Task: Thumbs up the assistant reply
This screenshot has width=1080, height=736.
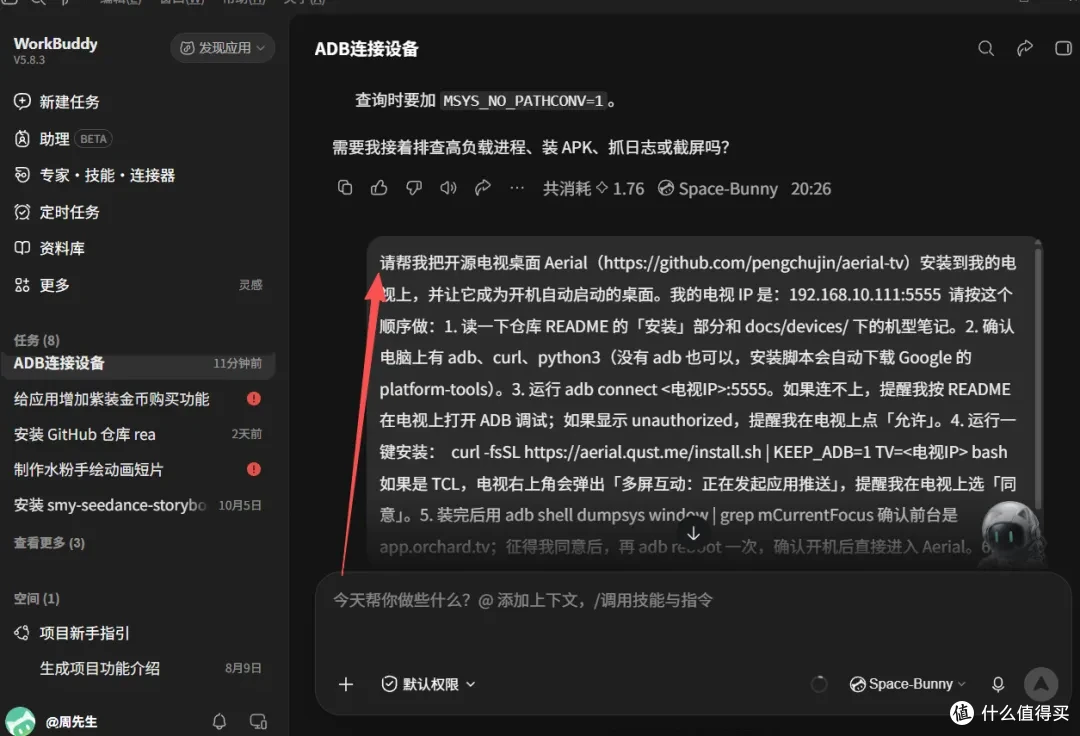Action: pyautogui.click(x=379, y=188)
